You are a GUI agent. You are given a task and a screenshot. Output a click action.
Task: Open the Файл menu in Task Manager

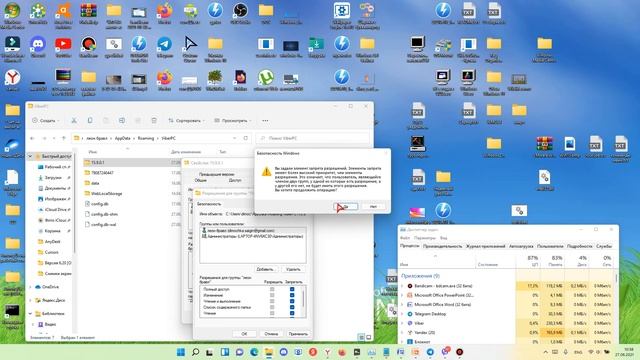[405, 238]
